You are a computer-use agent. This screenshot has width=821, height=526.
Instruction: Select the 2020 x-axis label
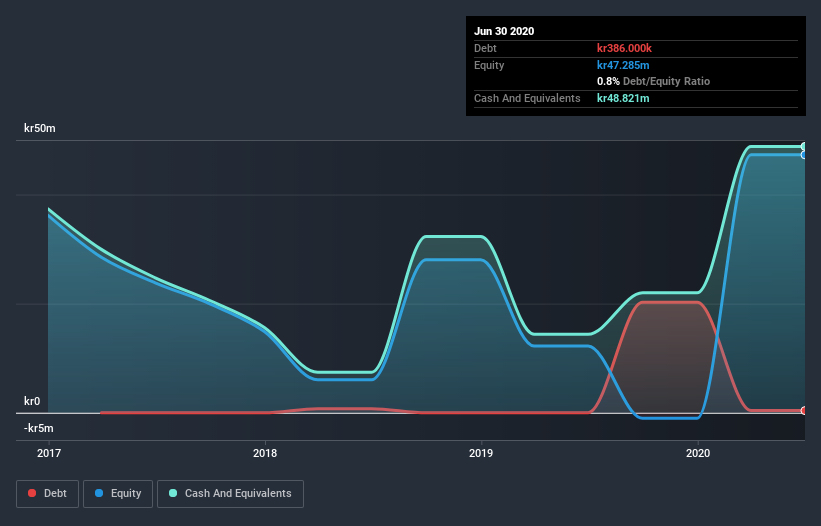tap(698, 453)
